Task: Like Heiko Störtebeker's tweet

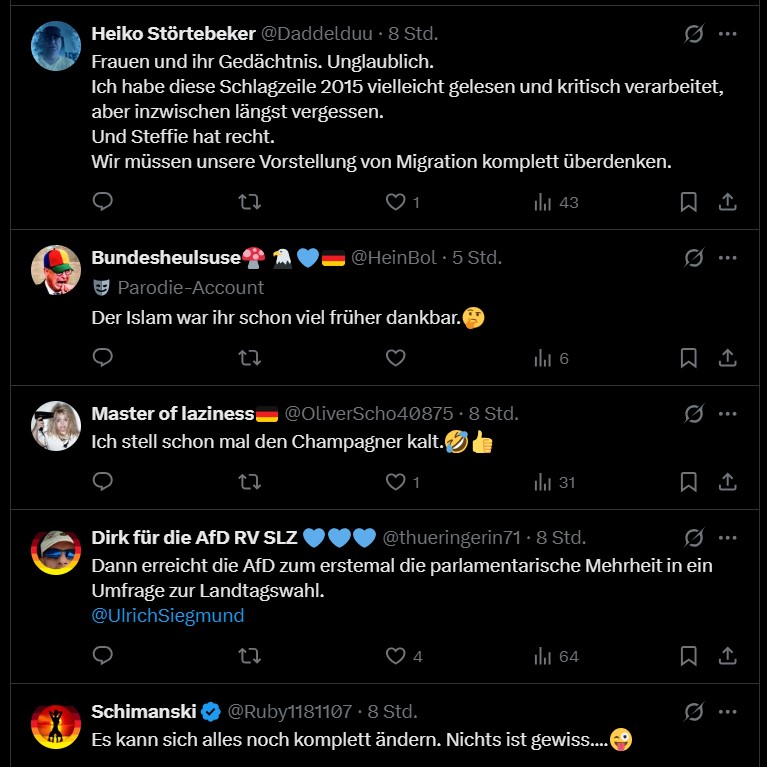Action: 396,202
